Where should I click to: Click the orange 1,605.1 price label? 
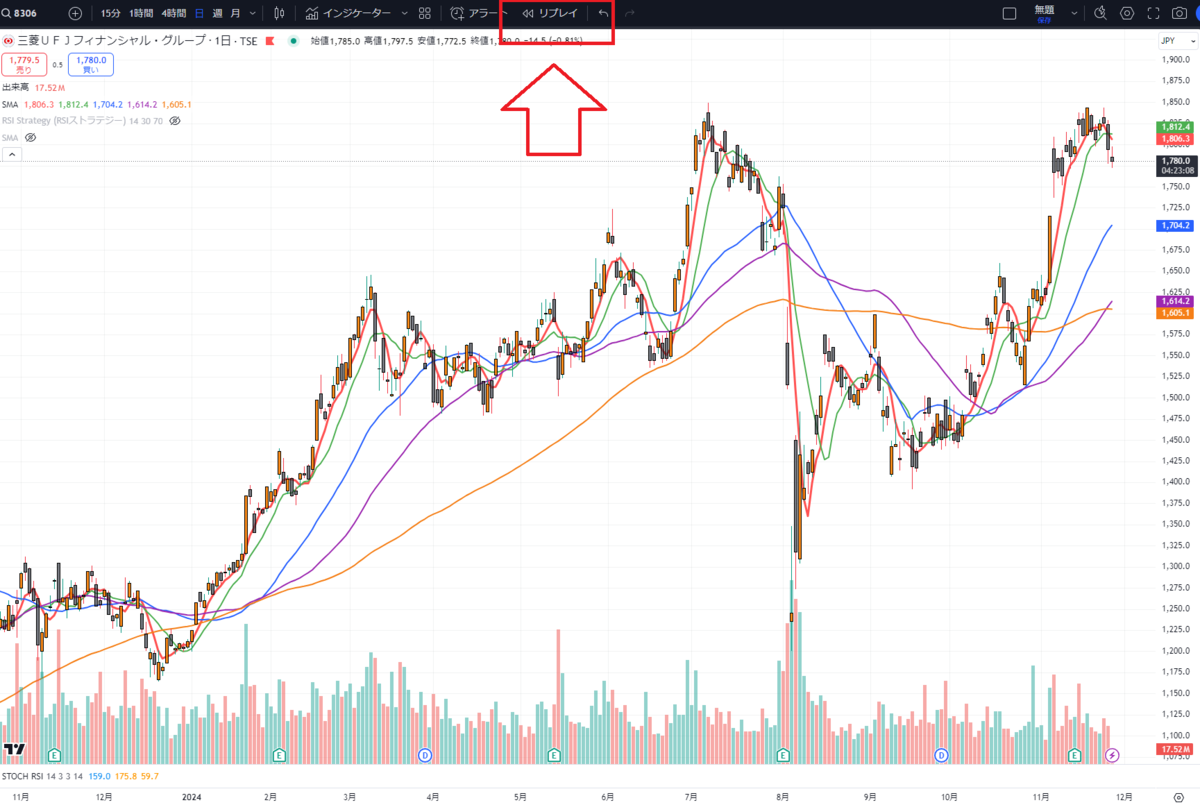click(x=1173, y=313)
